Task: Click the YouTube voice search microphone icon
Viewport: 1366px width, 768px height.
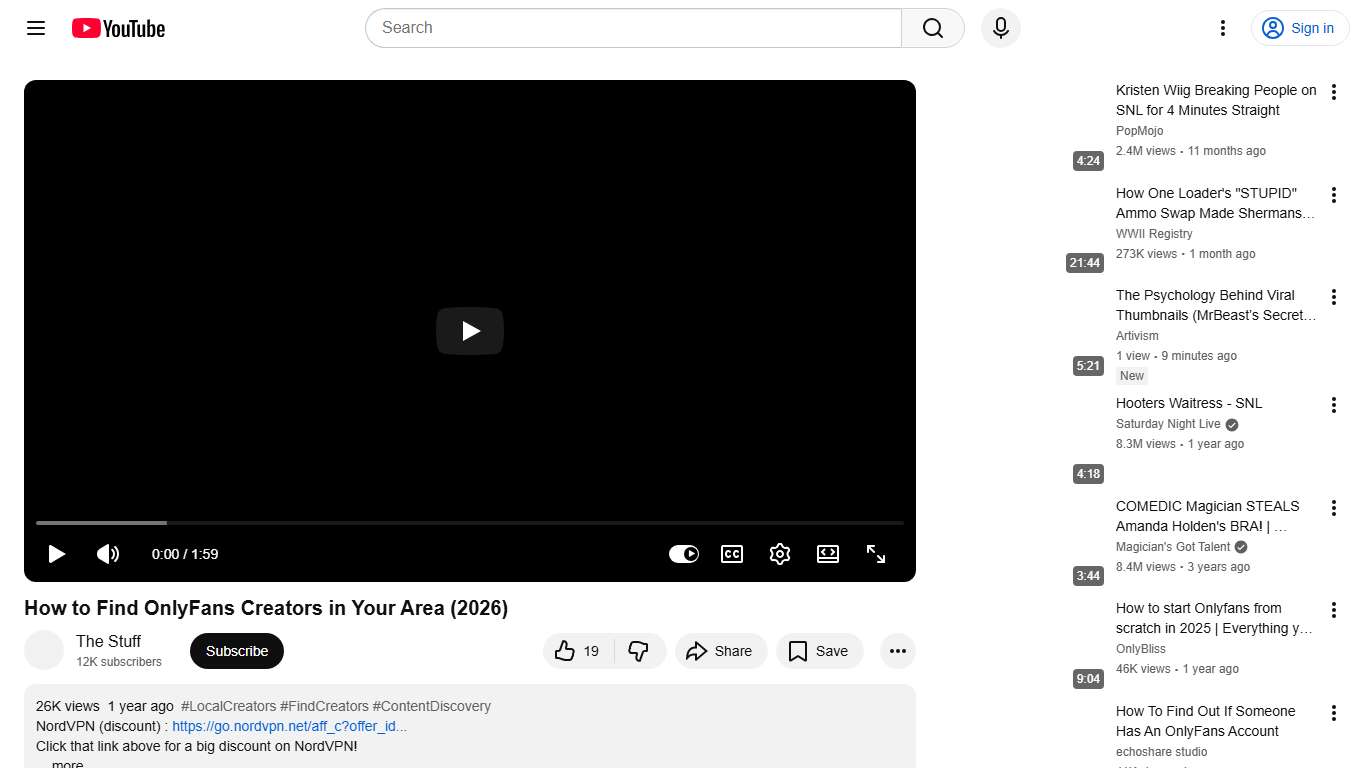Action: 1000,28
